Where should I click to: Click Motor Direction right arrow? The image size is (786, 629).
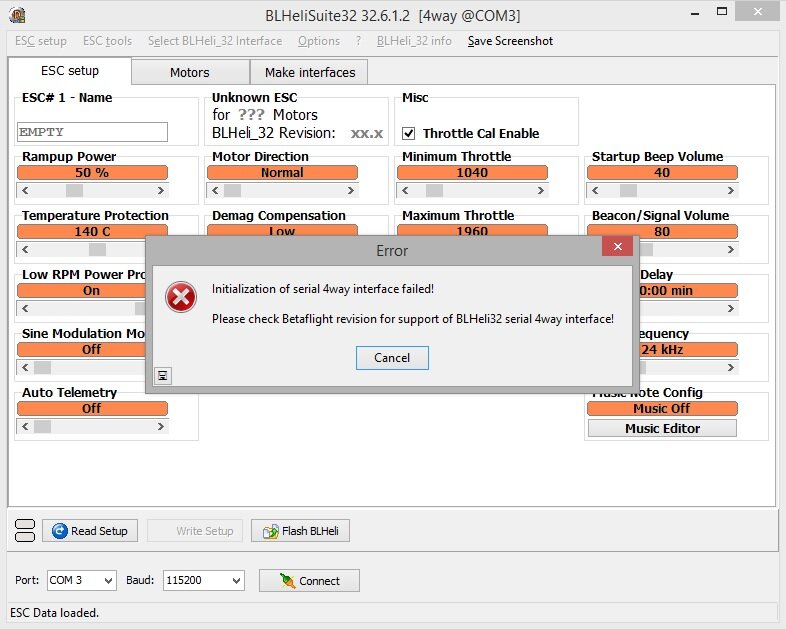coord(350,190)
